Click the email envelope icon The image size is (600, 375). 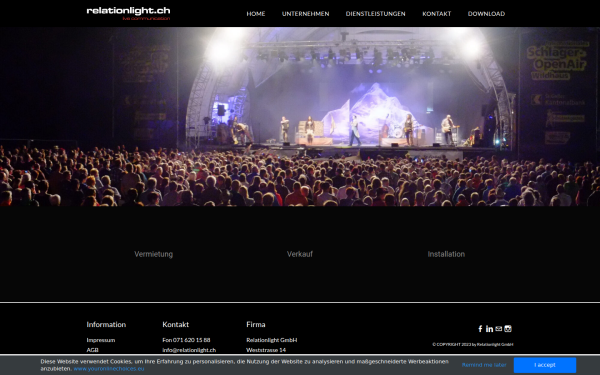[499, 328]
